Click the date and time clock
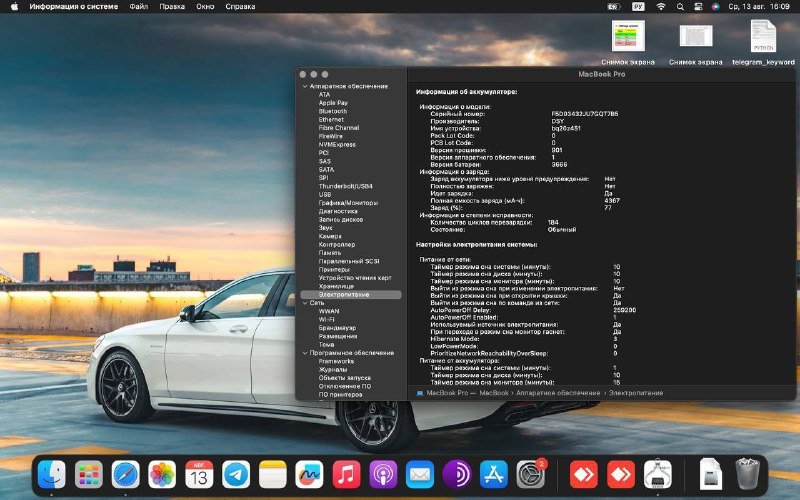Viewport: 800px width, 500px height. click(x=759, y=7)
